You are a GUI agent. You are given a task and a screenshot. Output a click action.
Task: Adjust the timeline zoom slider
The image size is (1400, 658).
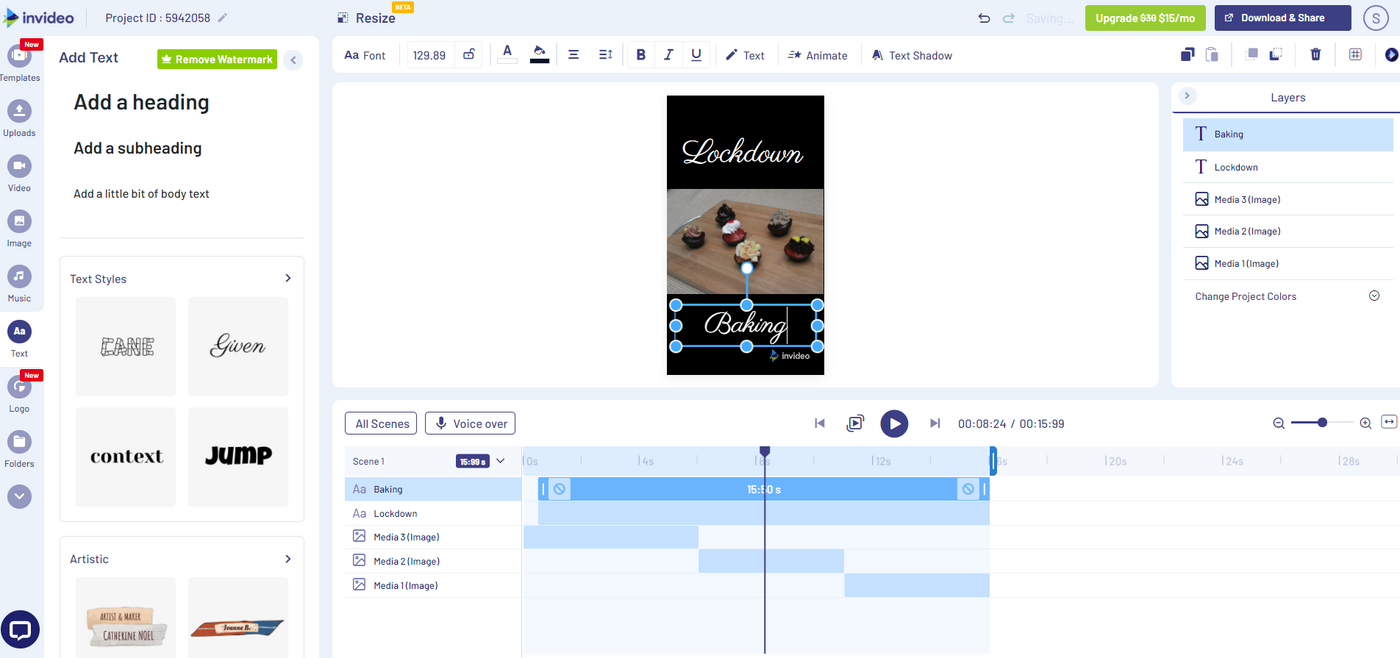coord(1322,422)
